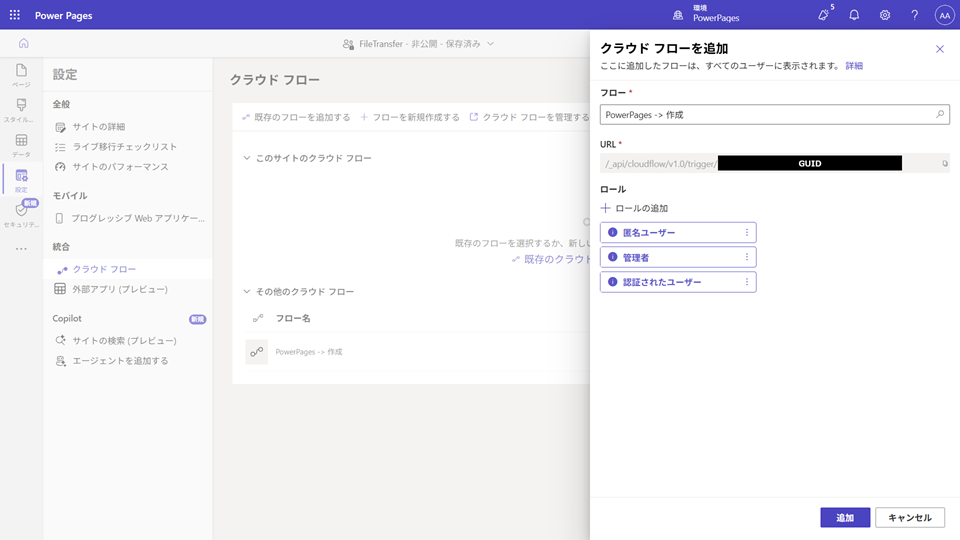Open the スタイル workspace
The height and width of the screenshot is (540, 960).
tap(21, 110)
